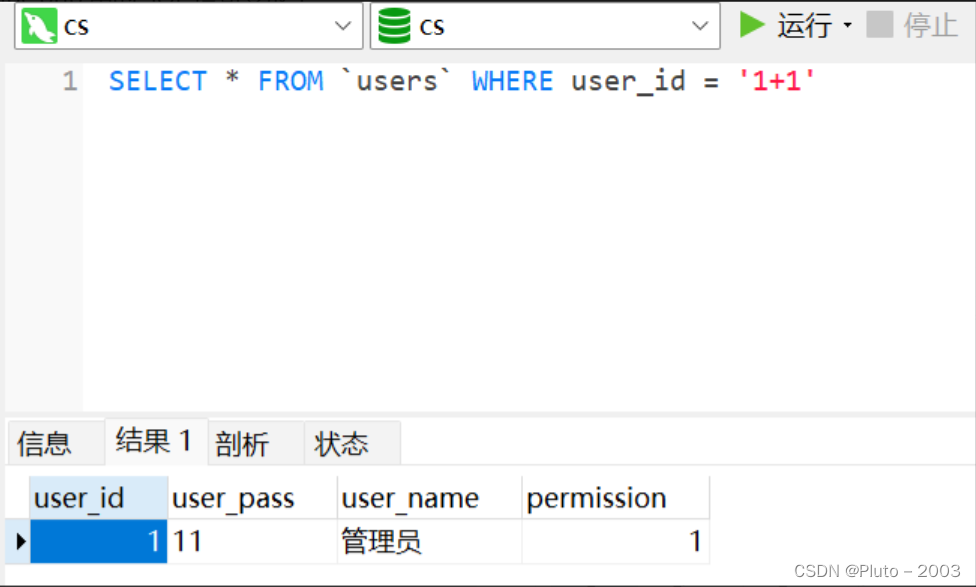Click the connection icon beside cs selector
Screen dimensions: 976x587
[35, 25]
